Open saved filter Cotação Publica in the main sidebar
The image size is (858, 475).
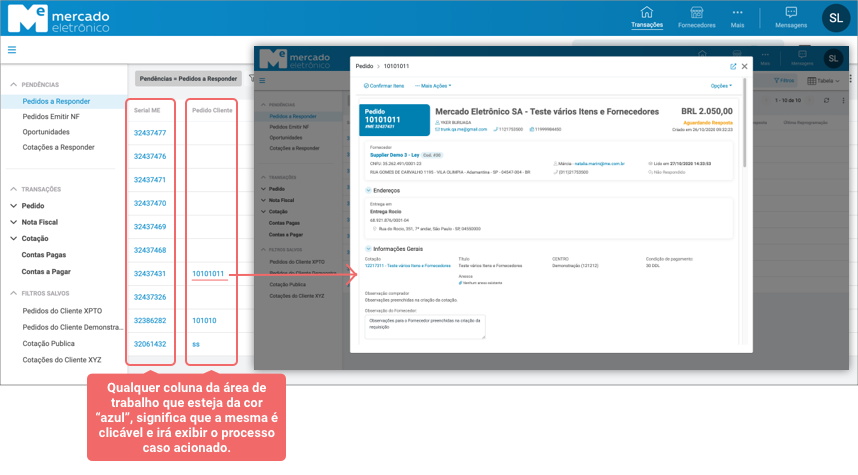[x=48, y=344]
